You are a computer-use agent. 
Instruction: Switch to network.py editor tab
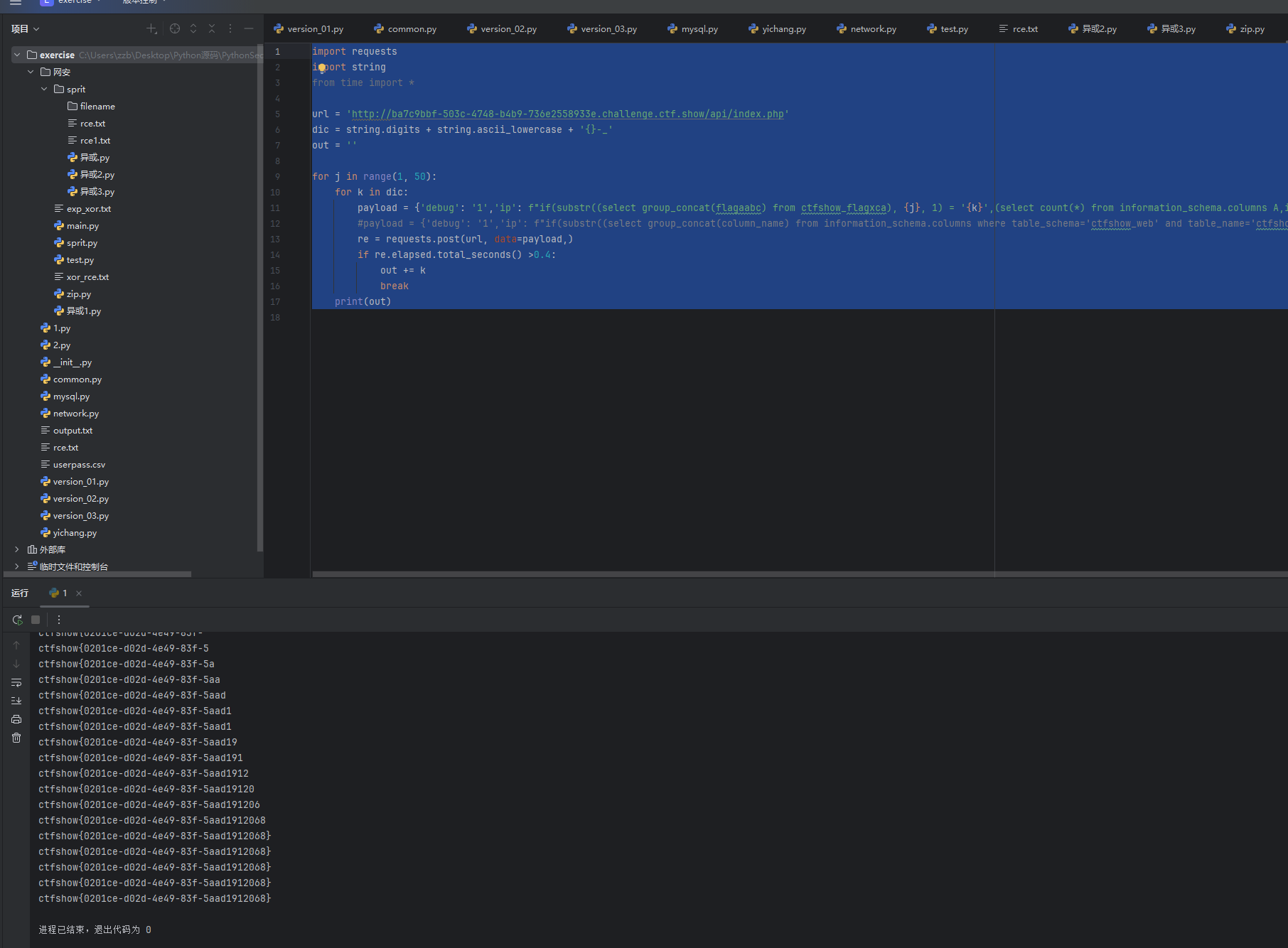tap(866, 29)
